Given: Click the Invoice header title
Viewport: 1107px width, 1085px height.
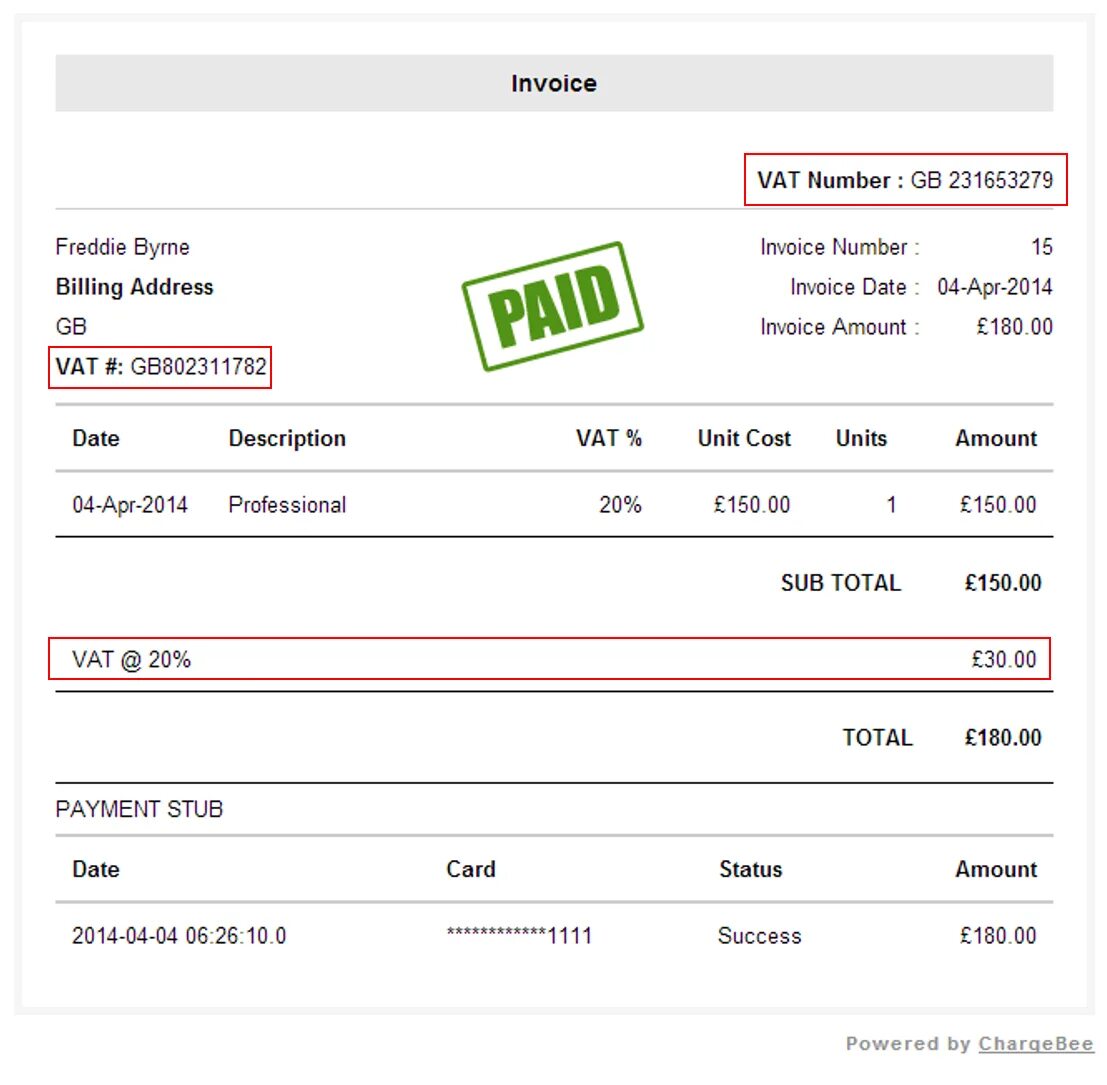Looking at the screenshot, I should click(554, 83).
